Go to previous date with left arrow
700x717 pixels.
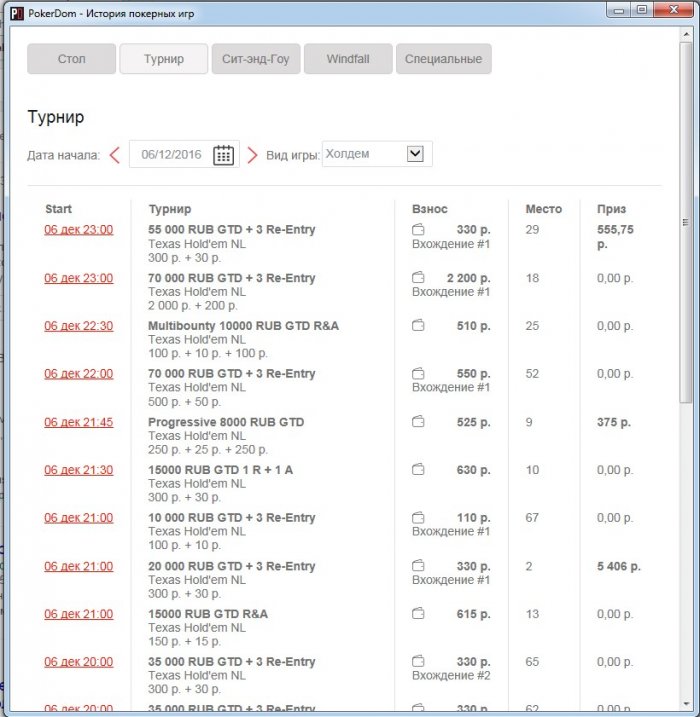[115, 155]
